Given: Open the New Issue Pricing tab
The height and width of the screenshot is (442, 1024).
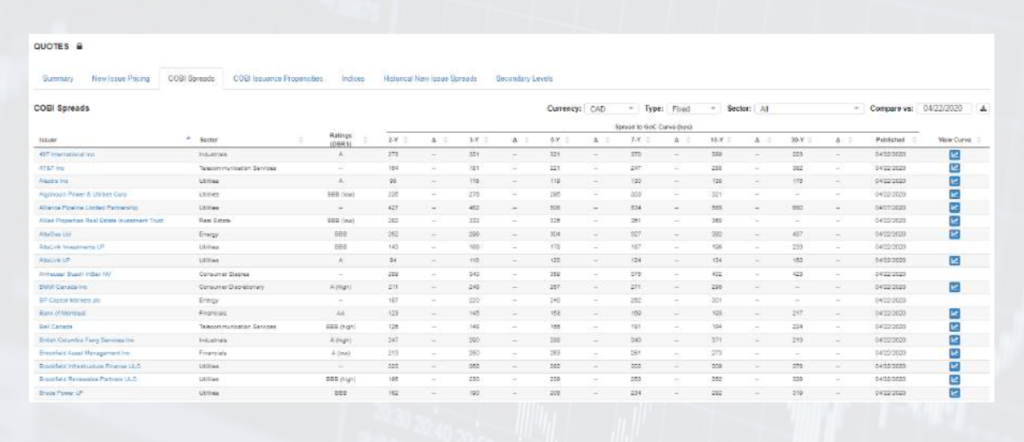Looking at the screenshot, I should [120, 78].
